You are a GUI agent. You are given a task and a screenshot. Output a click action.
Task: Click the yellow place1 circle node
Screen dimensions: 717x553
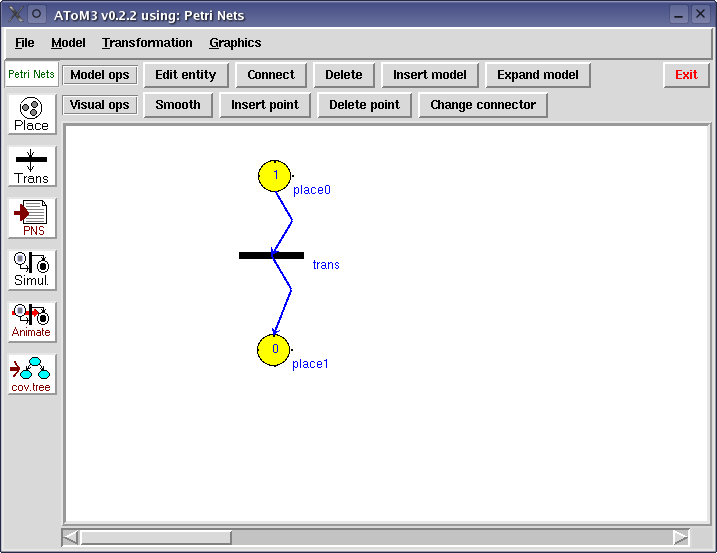274,350
